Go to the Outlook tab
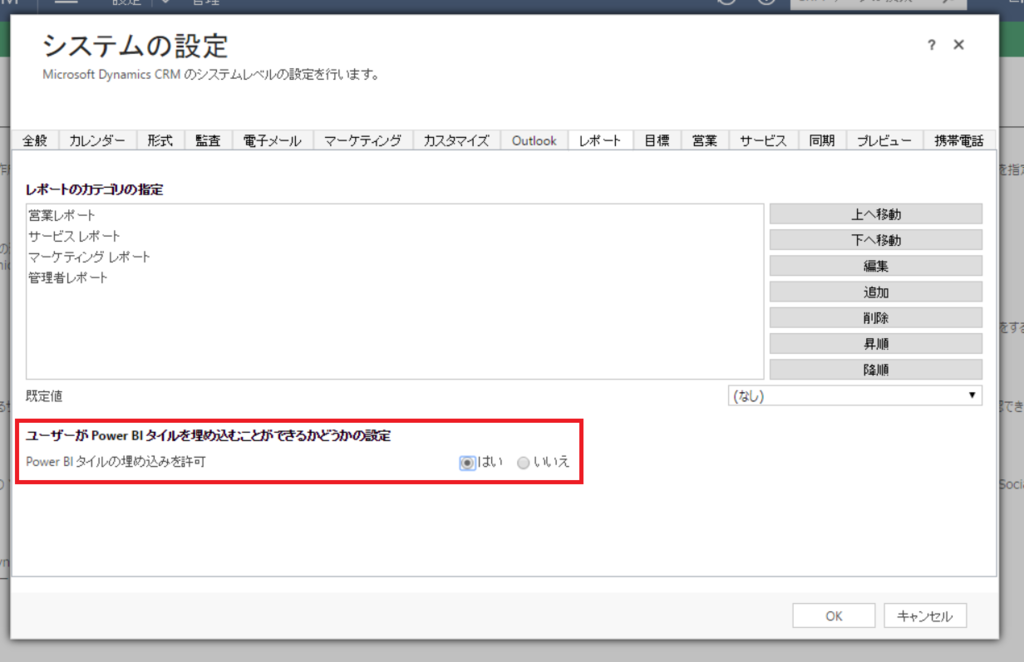 (534, 140)
